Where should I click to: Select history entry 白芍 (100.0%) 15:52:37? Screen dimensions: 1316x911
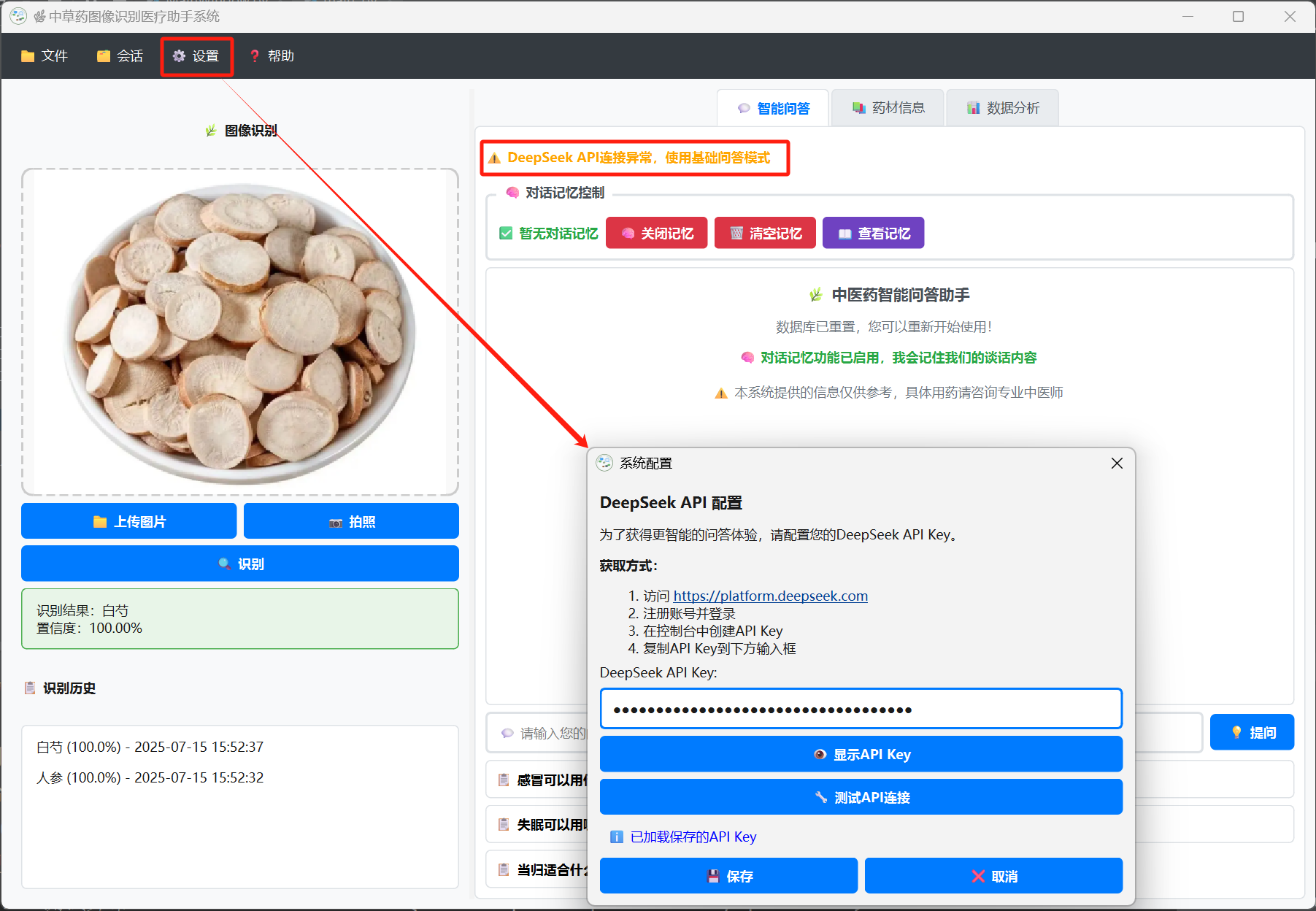coord(150,747)
